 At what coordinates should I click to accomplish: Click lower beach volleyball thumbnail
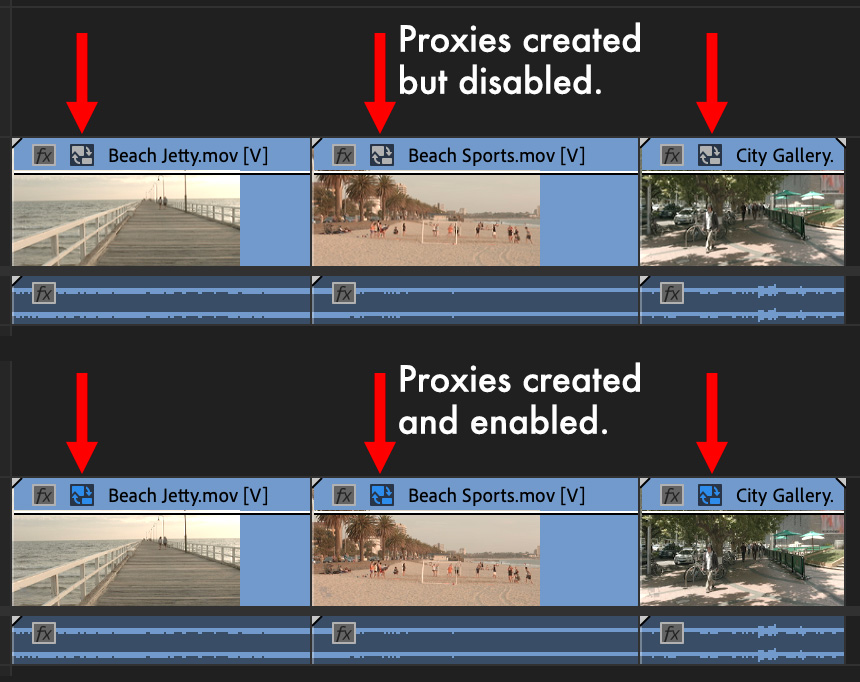(426, 560)
